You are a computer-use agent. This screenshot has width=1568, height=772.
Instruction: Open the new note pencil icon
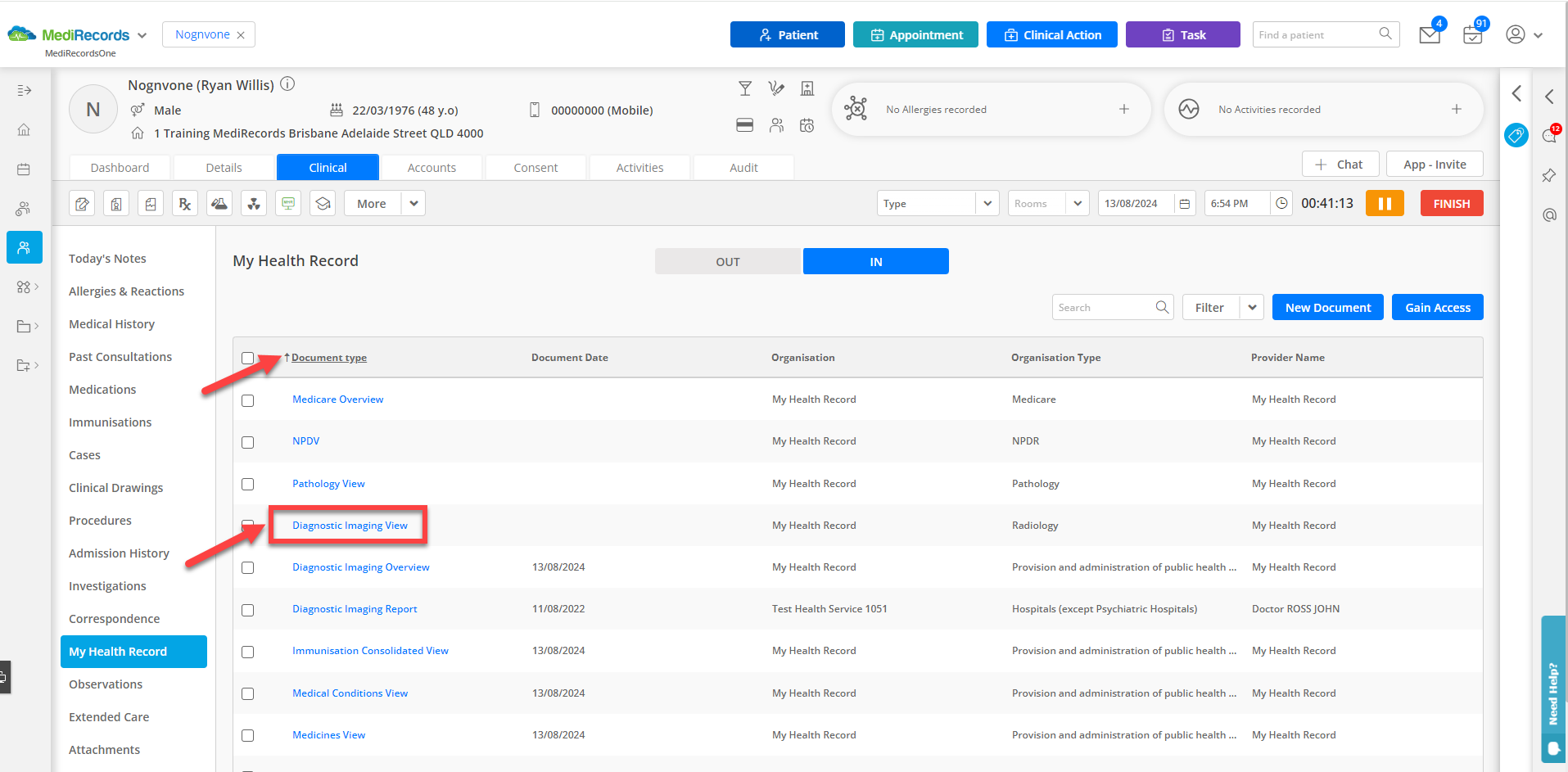click(82, 204)
